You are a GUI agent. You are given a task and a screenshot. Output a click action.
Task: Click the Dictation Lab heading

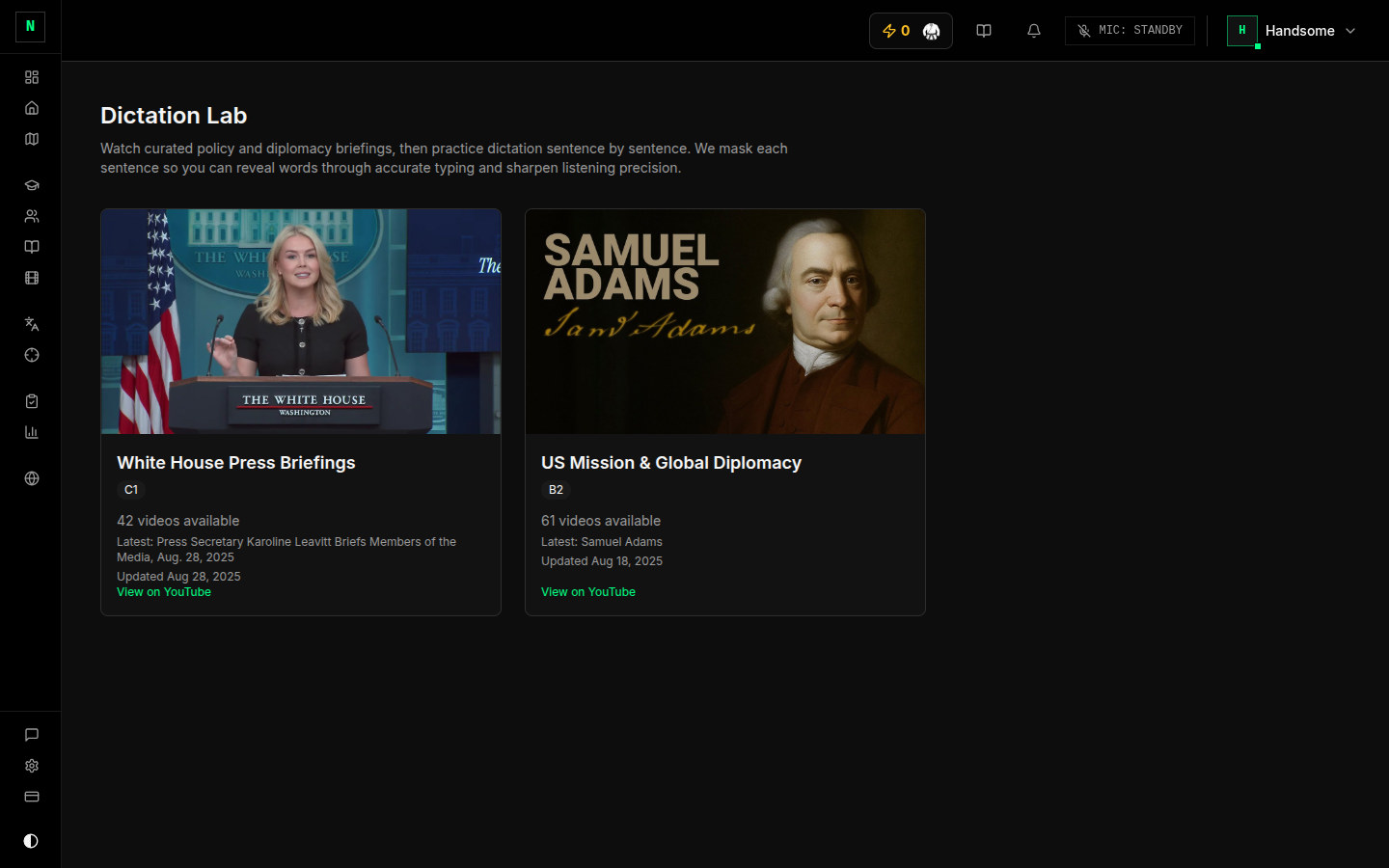point(174,116)
